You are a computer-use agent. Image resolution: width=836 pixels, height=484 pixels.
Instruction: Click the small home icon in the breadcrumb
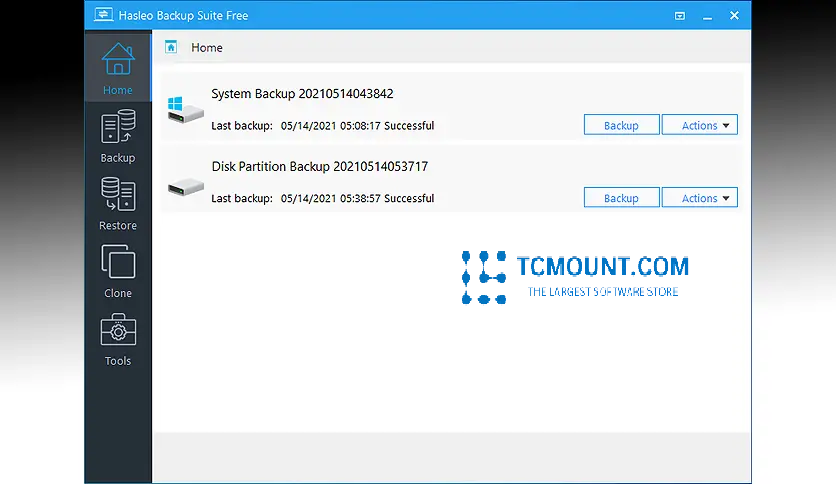tap(171, 47)
